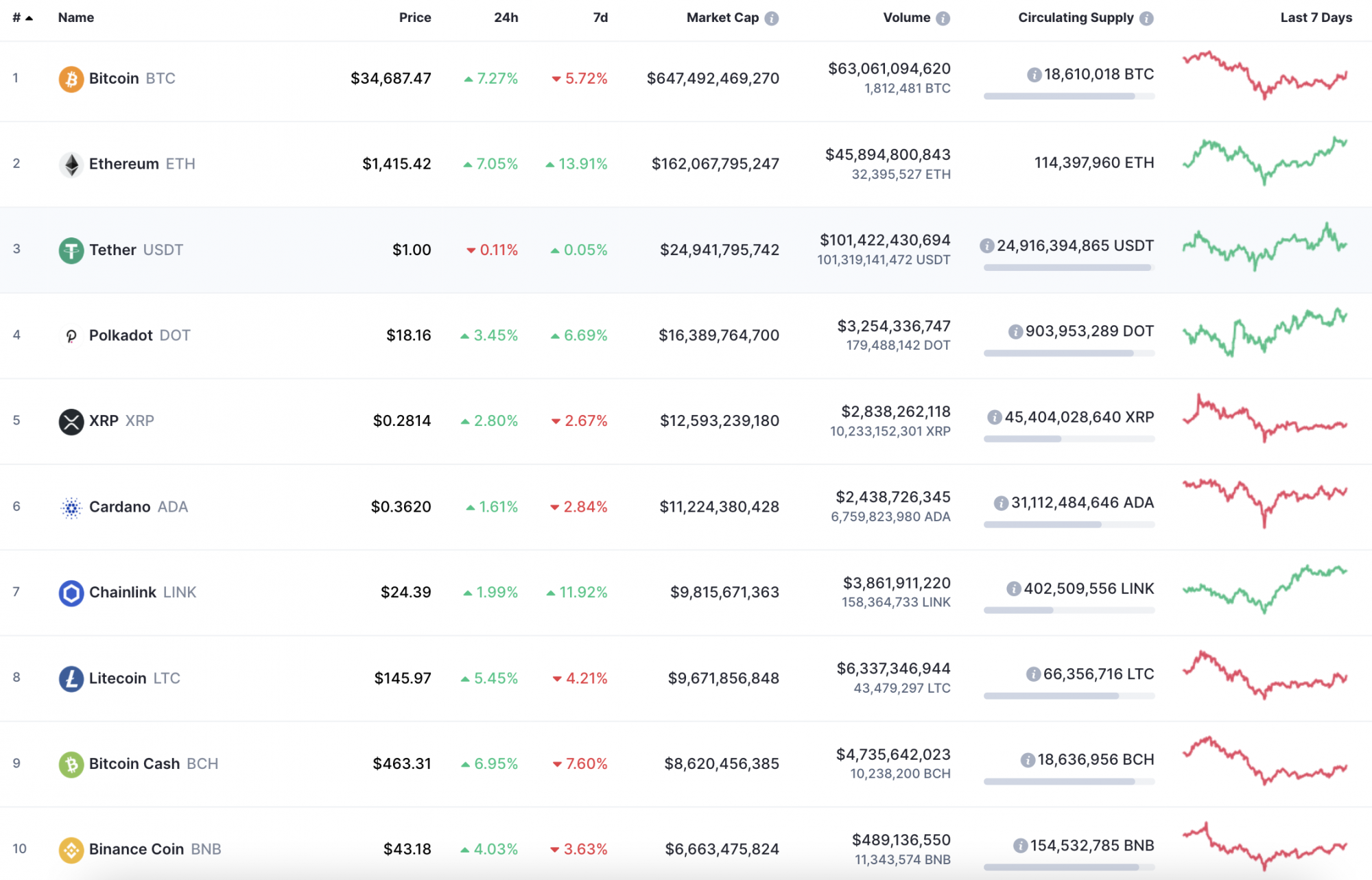Screen dimensions: 1372x880
Task: Click the Bitcoin coin logo icon
Action: [x=71, y=79]
